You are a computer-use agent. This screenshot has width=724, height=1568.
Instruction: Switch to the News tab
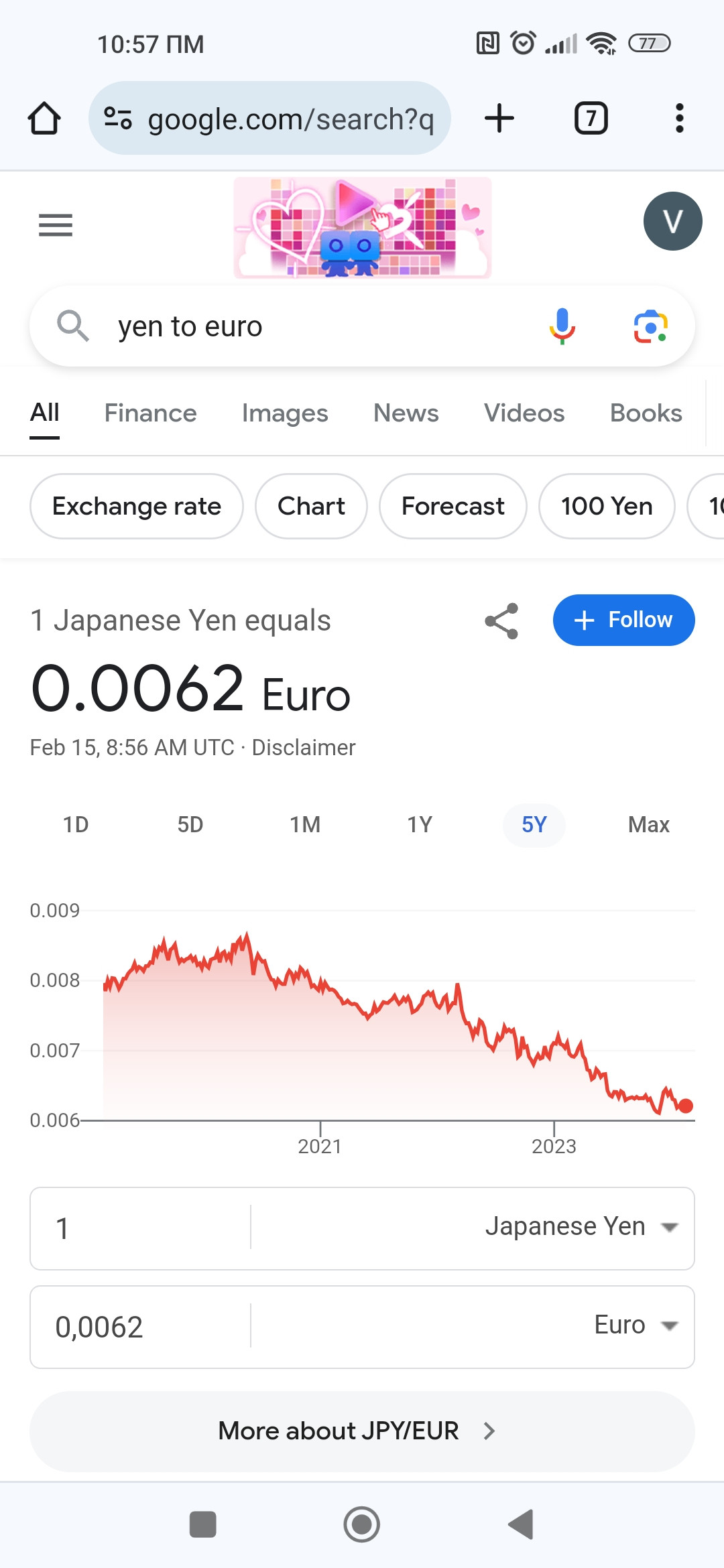(x=406, y=413)
